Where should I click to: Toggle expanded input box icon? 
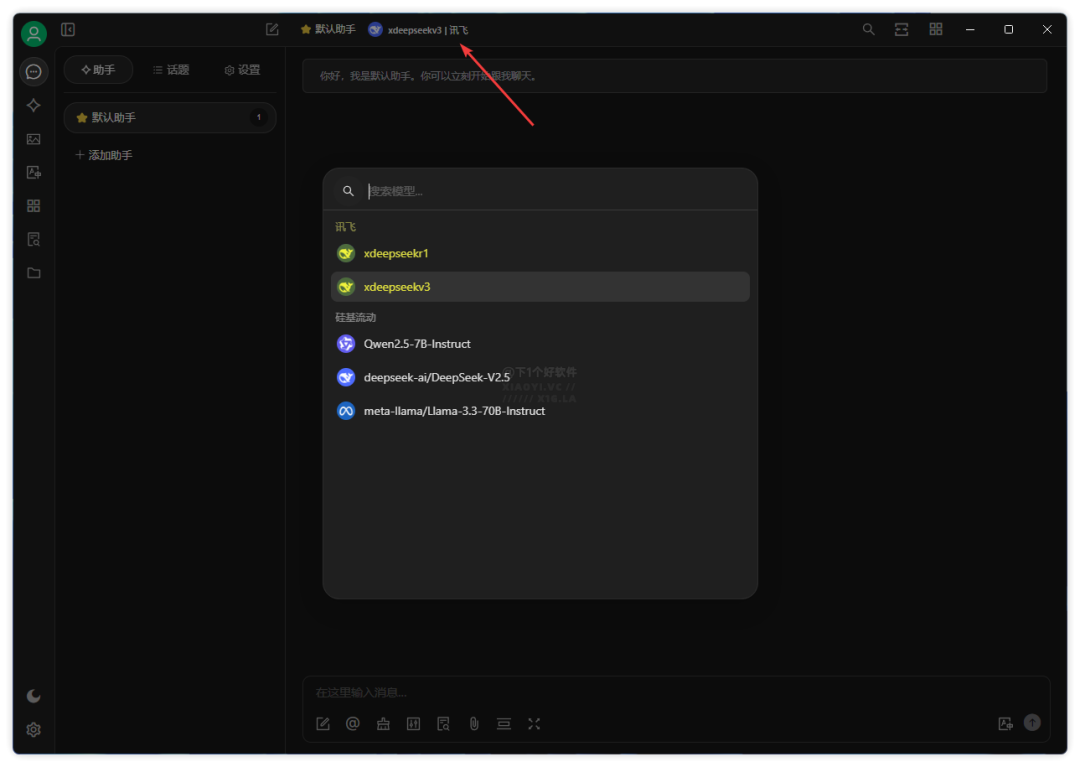(534, 724)
